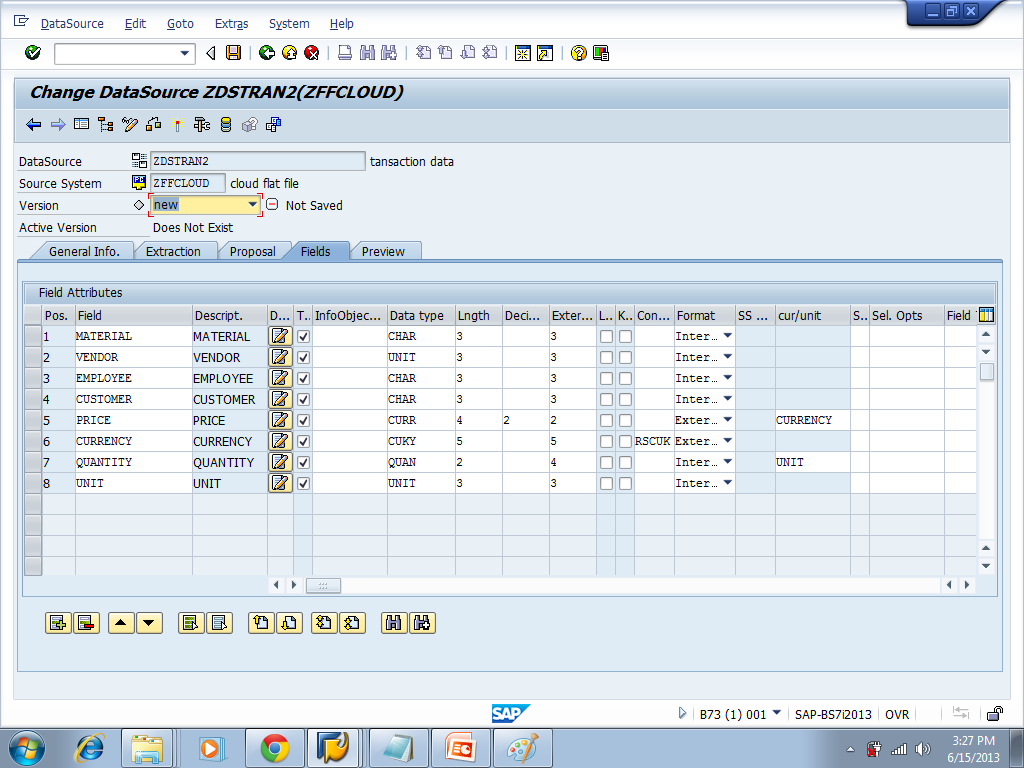
Task: Open Format dropdown for QUANTITY row
Action: tap(727, 461)
